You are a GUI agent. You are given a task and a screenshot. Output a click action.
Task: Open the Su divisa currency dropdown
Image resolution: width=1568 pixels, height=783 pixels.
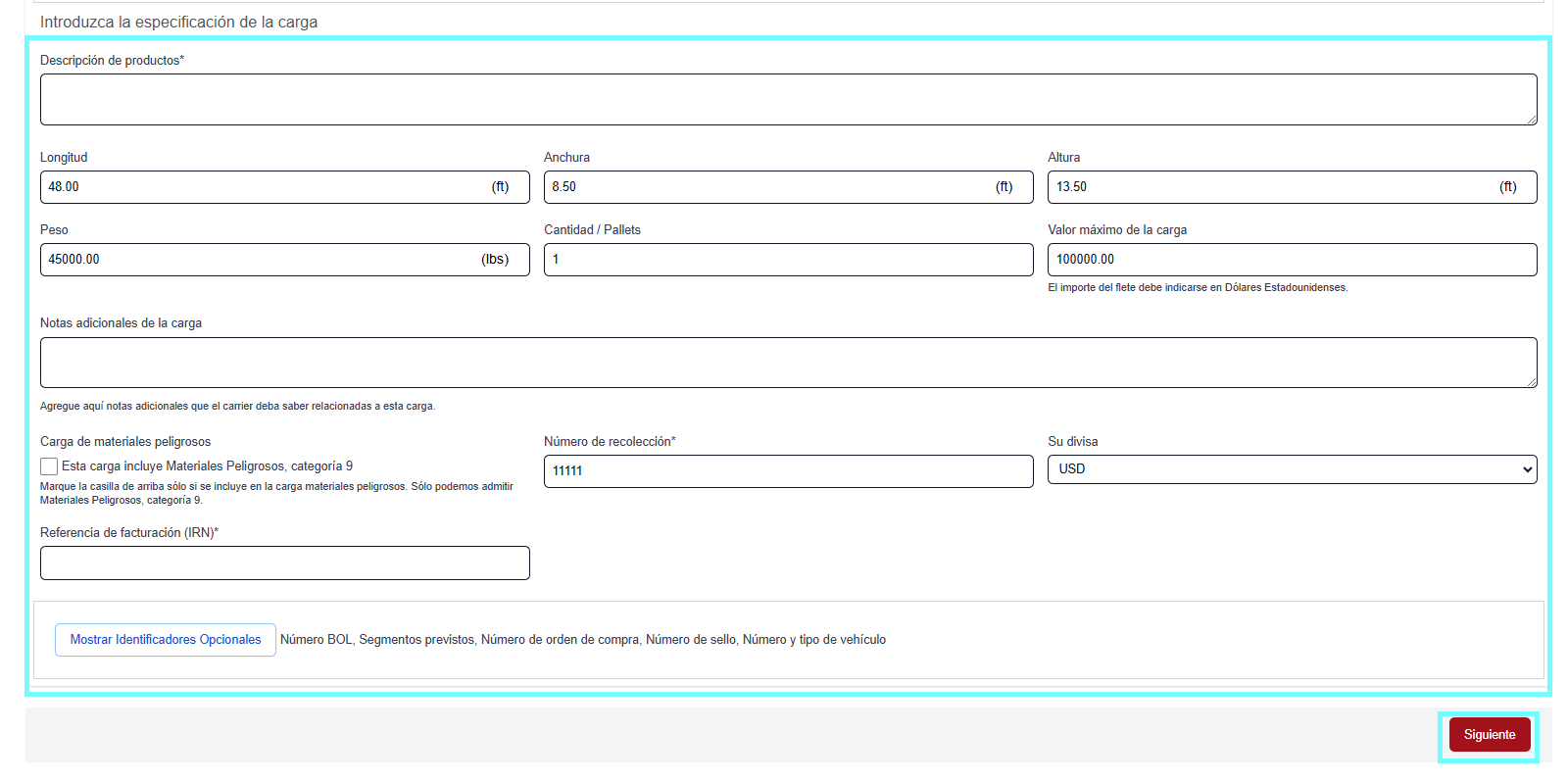[1292, 469]
